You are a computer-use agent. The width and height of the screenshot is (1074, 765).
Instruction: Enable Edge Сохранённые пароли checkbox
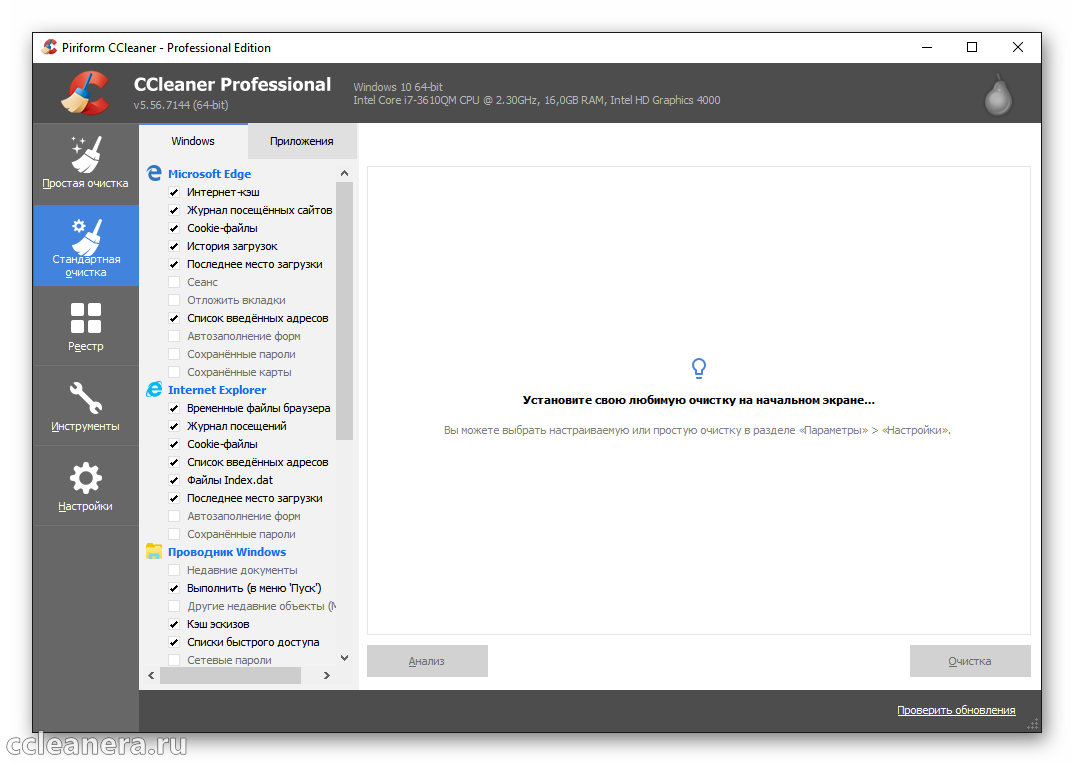point(174,354)
